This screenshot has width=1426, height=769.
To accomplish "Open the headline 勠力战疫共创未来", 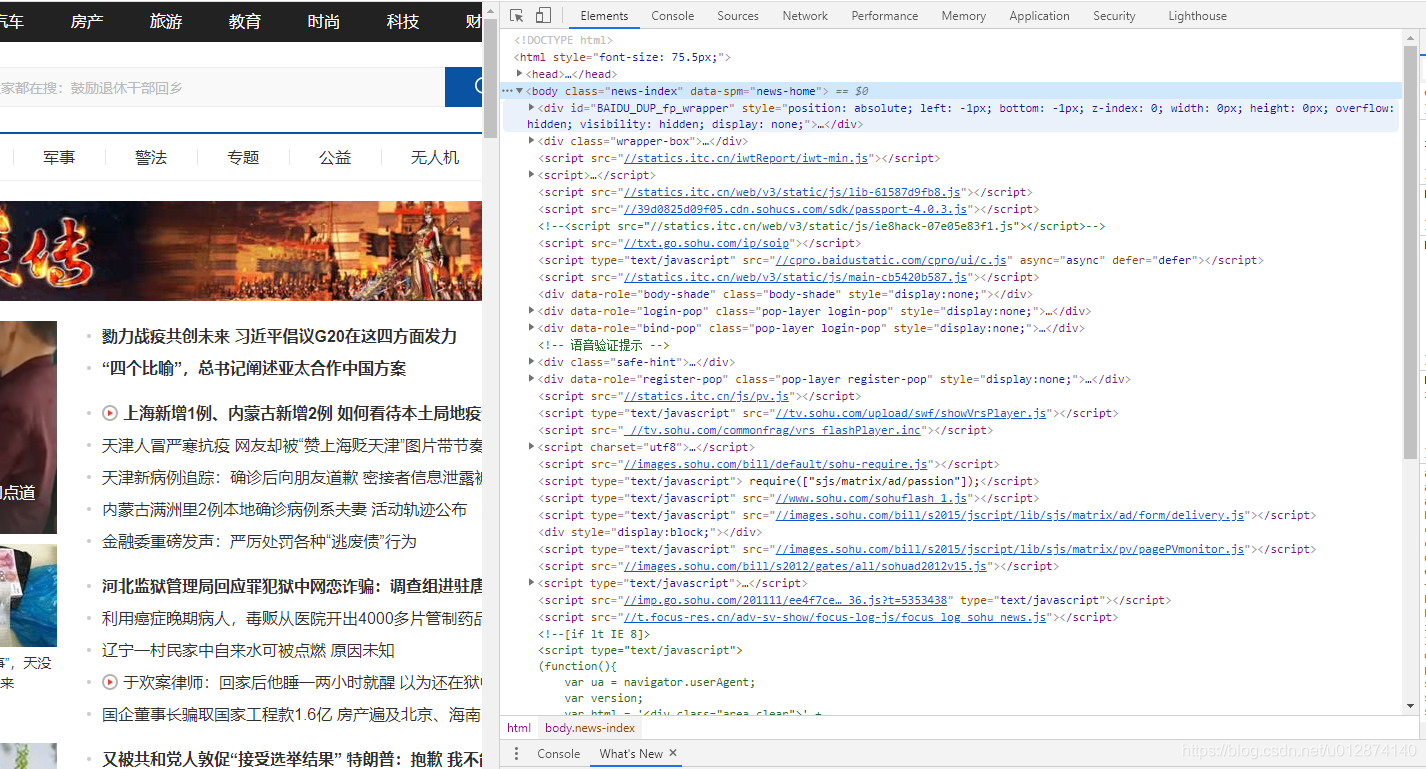I will pyautogui.click(x=279, y=336).
